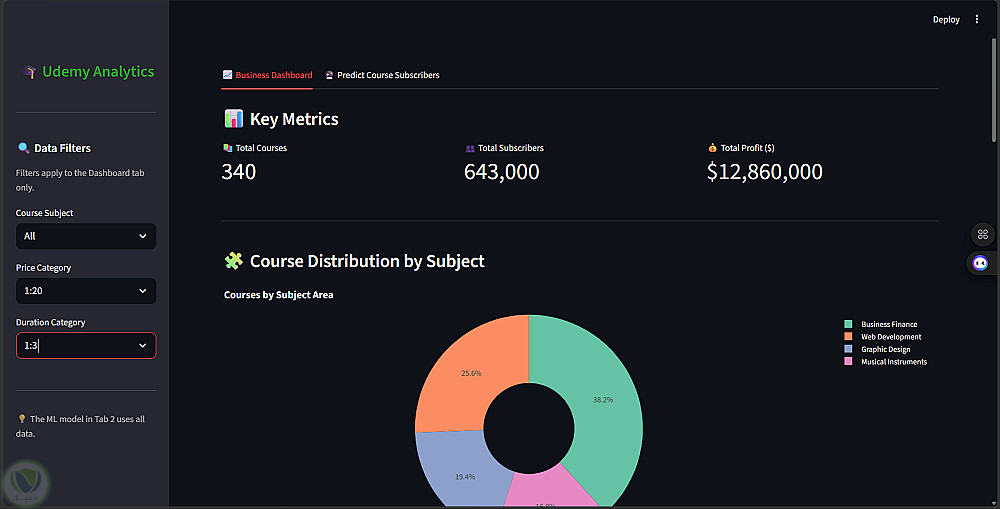
Task: Open the purple chatbot assistant icon
Action: [x=980, y=263]
